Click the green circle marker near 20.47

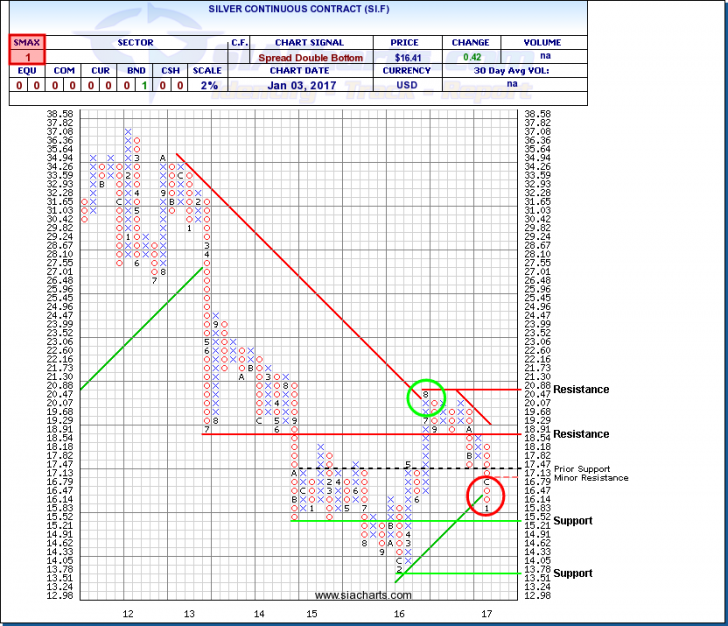click(427, 397)
